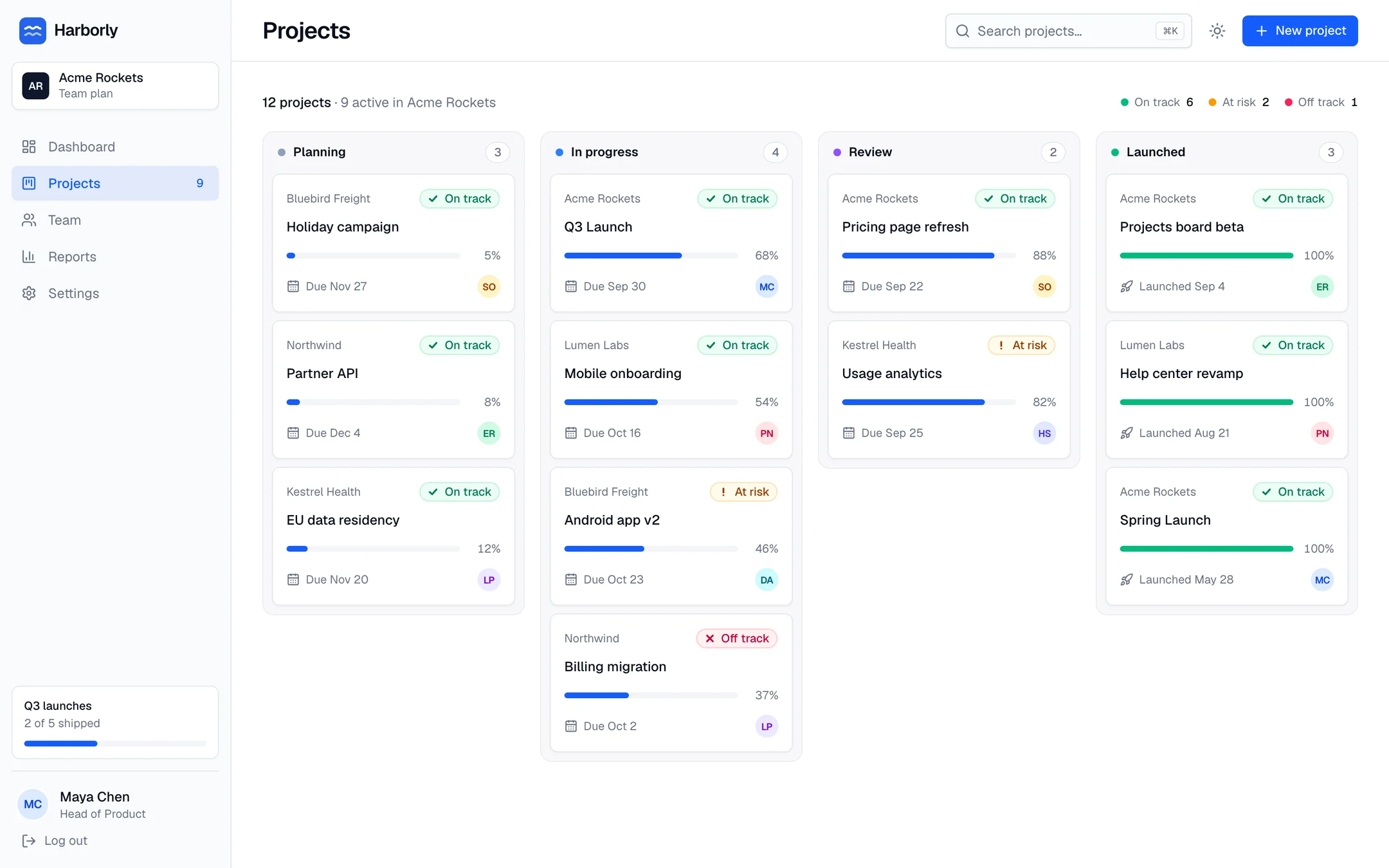Click the Off track badge on Billing migration
This screenshot has height=868, width=1389.
point(737,638)
